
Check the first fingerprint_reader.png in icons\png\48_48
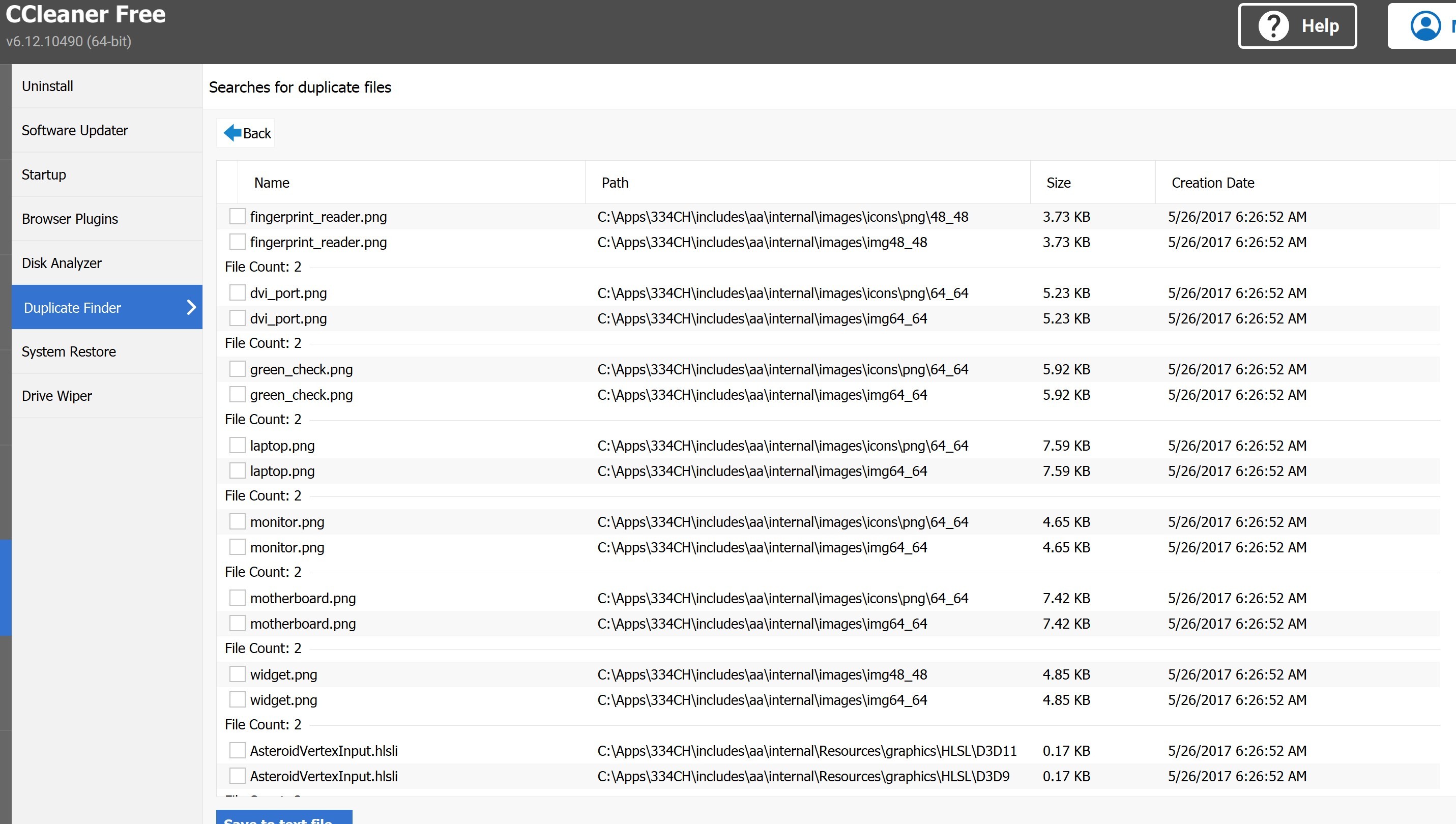click(x=237, y=216)
